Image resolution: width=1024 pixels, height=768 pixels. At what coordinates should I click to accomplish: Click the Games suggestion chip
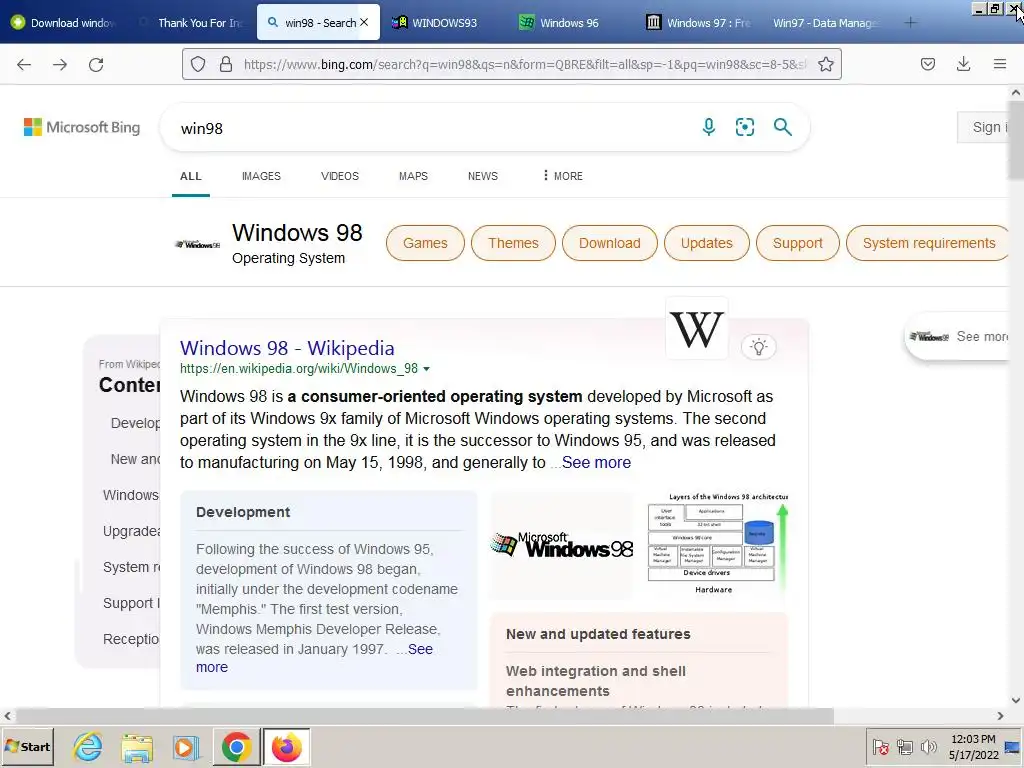click(x=425, y=243)
